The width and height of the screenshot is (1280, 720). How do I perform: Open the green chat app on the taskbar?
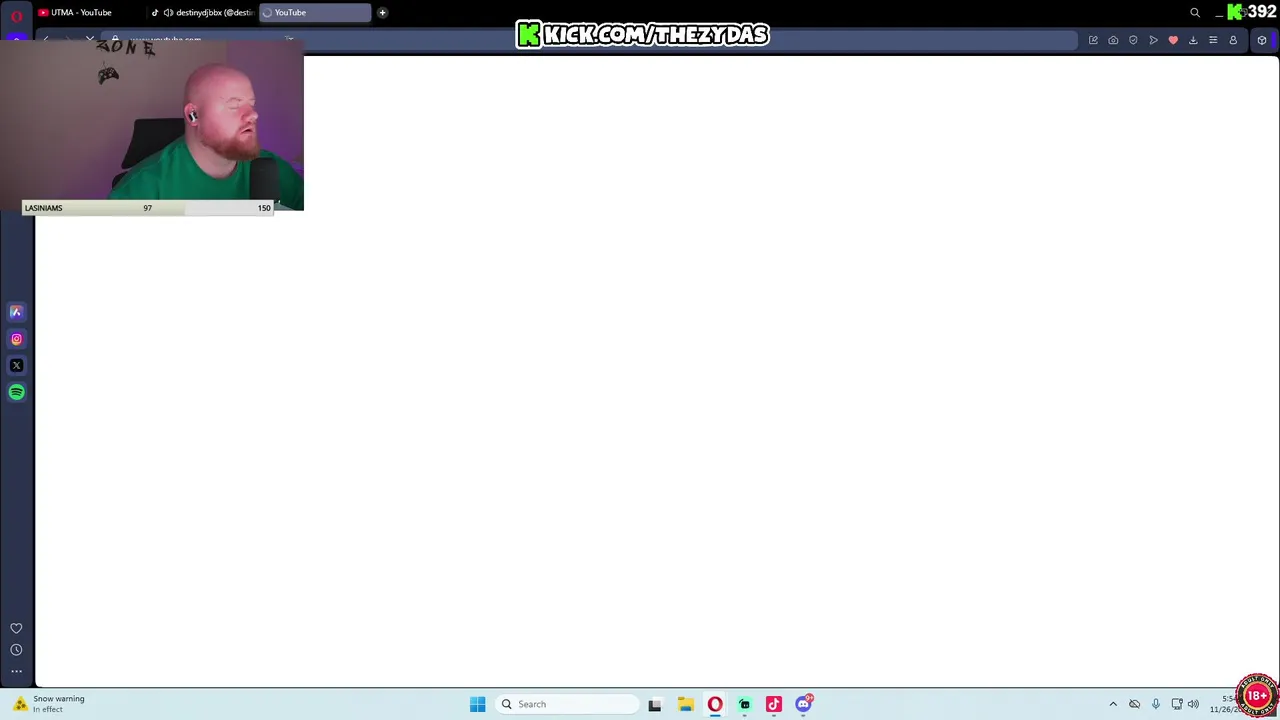point(744,704)
